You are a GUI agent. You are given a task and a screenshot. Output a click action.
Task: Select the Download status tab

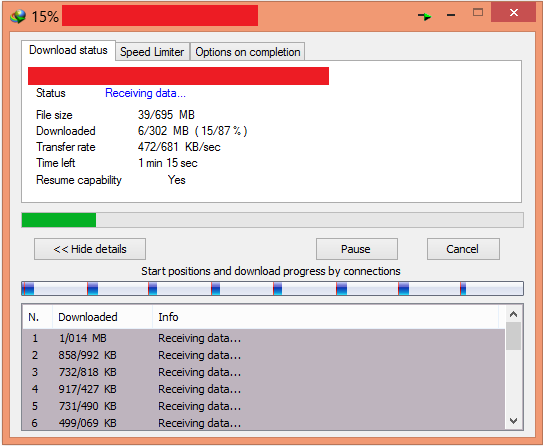68,50
